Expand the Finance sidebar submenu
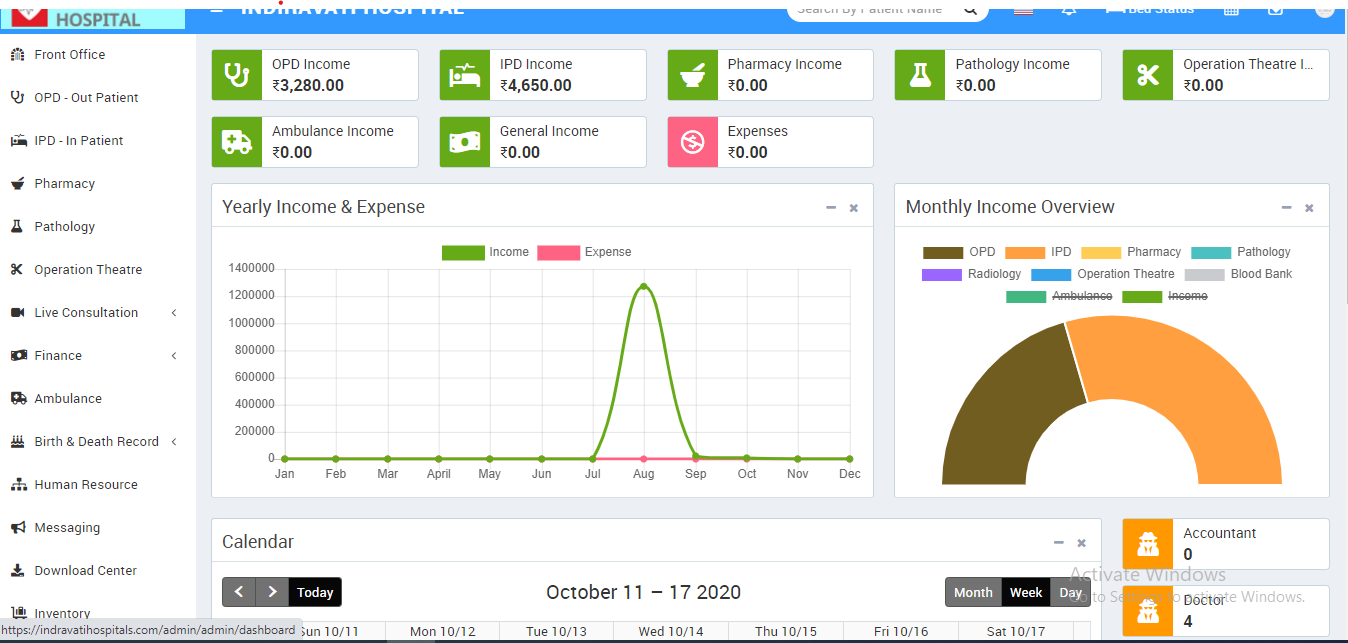Image resolution: width=1348 pixels, height=643 pixels. click(x=174, y=356)
